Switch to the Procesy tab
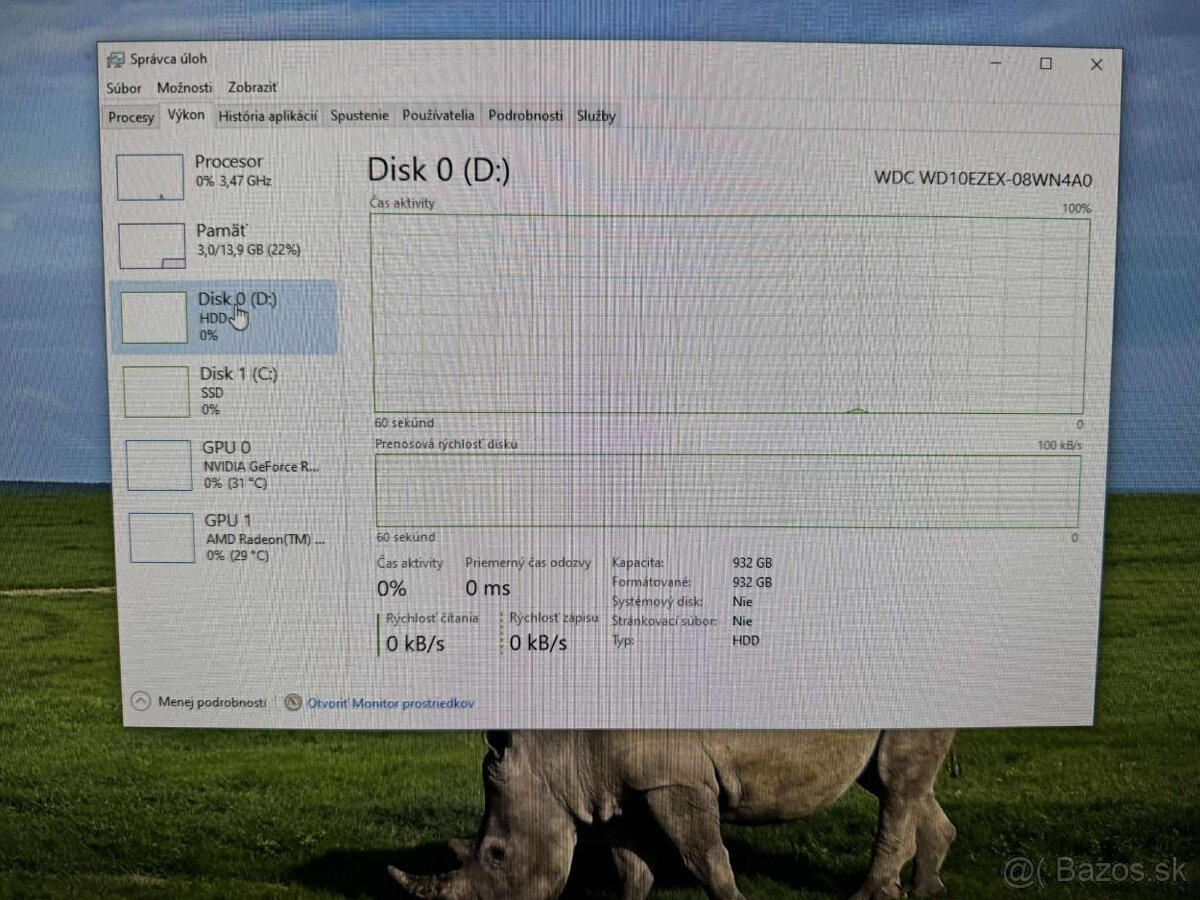The width and height of the screenshot is (1200, 900). [x=130, y=117]
